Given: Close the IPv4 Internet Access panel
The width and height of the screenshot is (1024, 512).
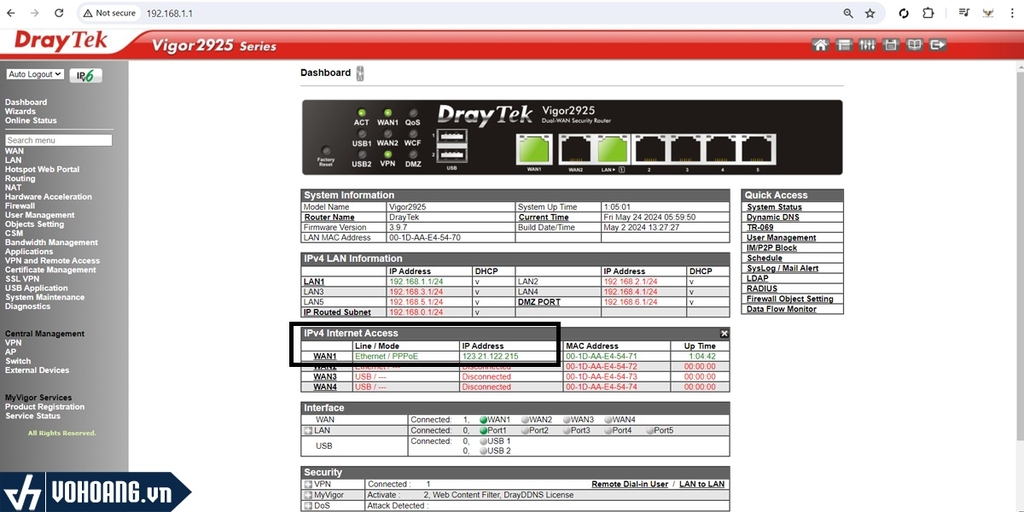Looking at the screenshot, I should click(x=724, y=334).
